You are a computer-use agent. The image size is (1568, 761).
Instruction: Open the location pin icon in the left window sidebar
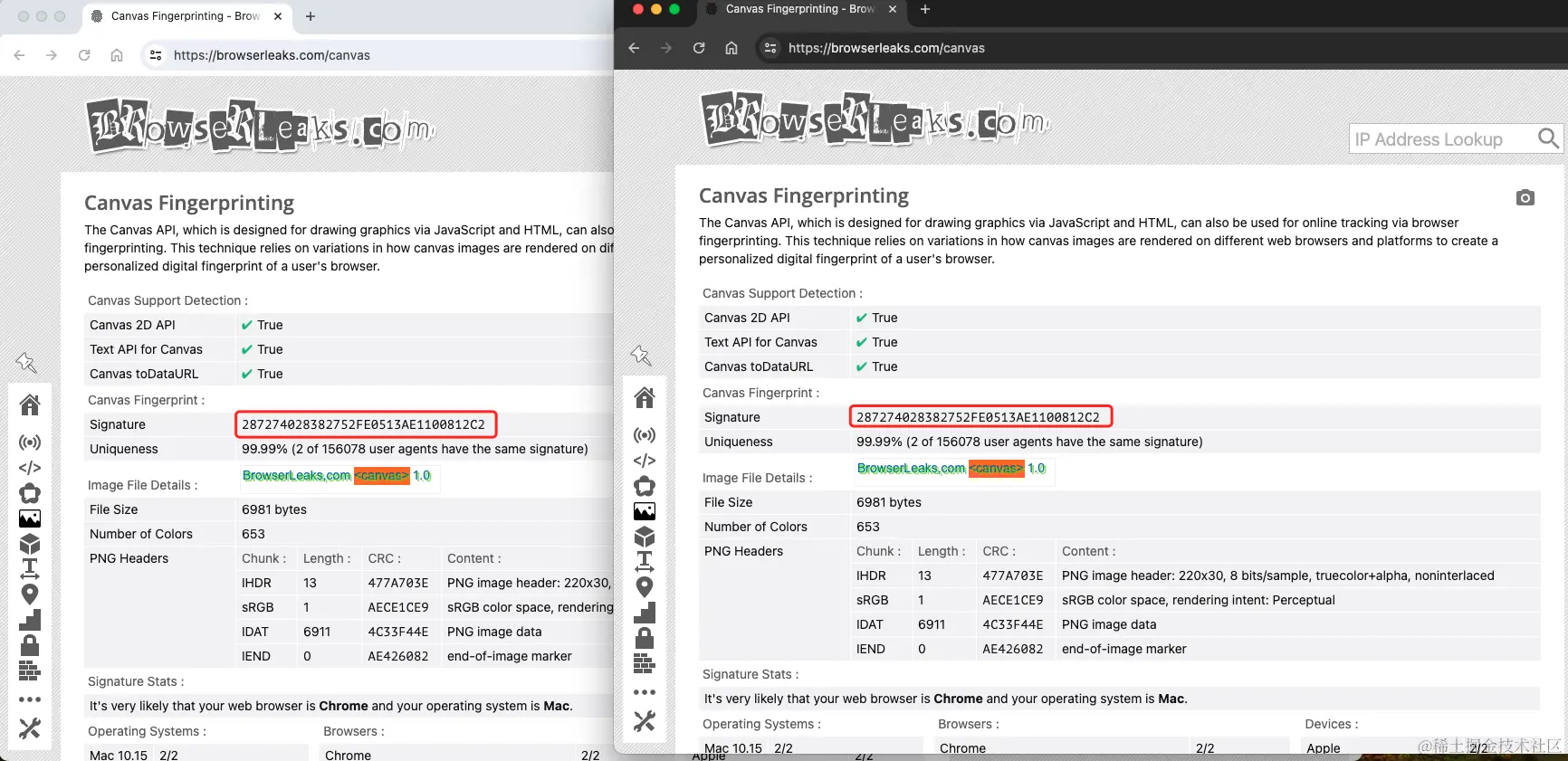pos(30,595)
